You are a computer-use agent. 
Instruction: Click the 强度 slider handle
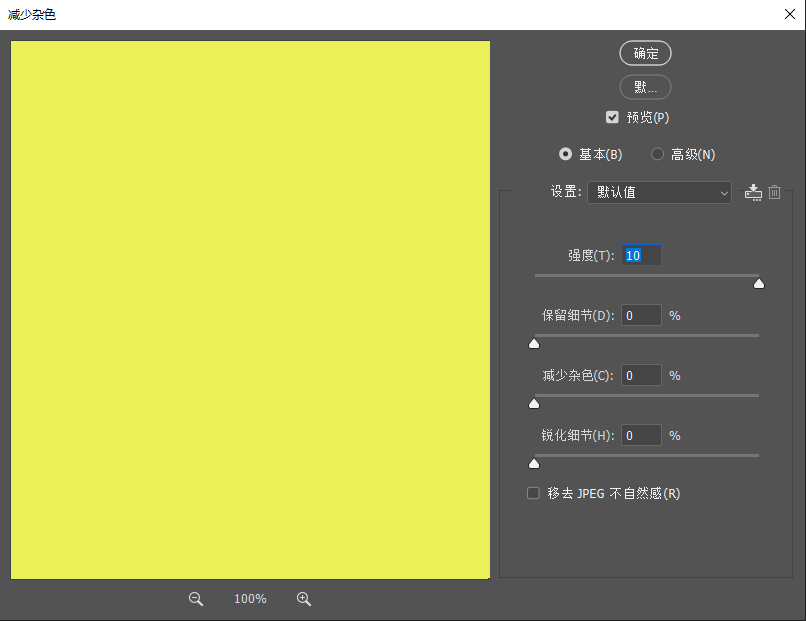[759, 284]
